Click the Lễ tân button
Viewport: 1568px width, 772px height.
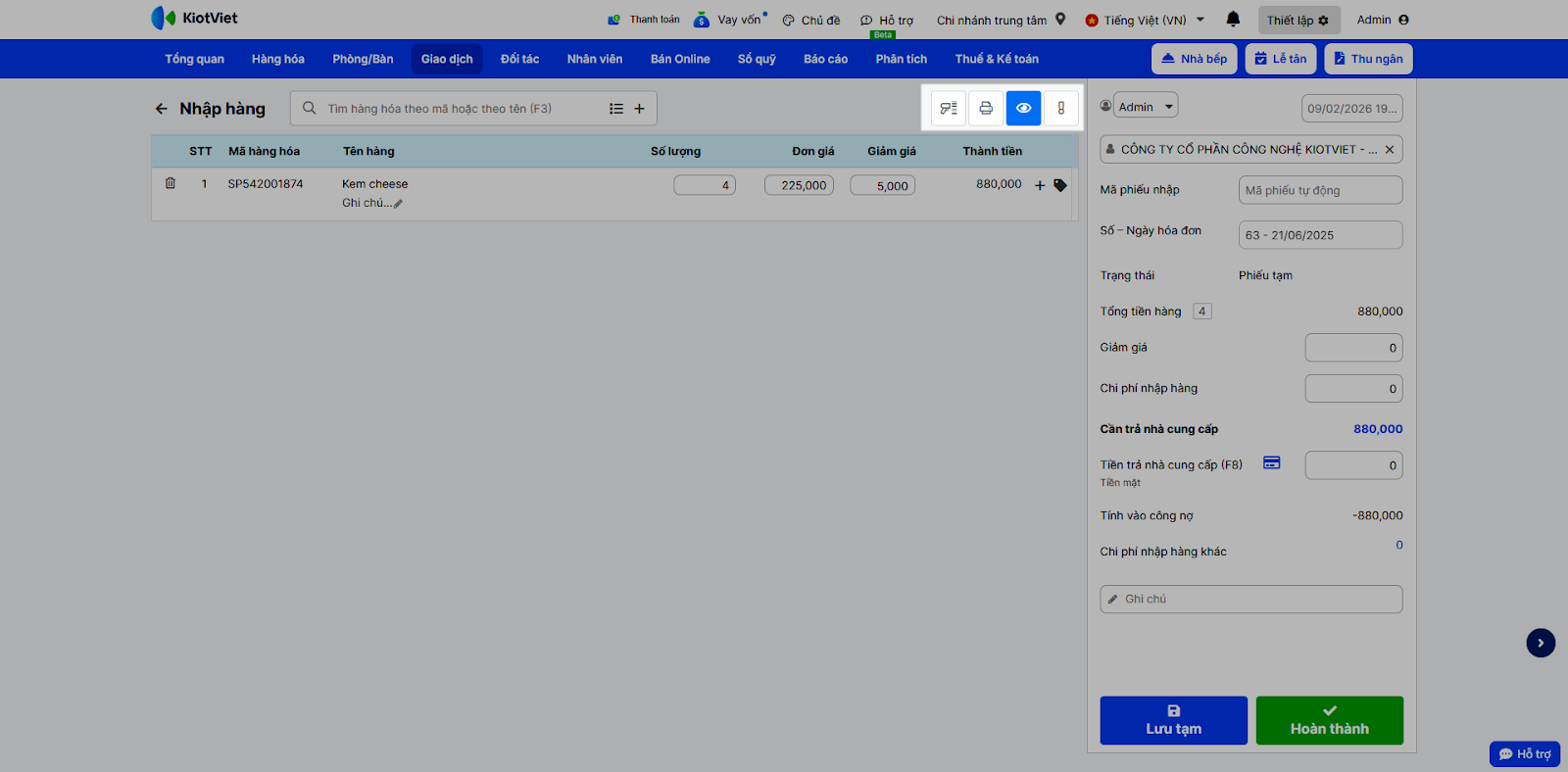coord(1281,59)
